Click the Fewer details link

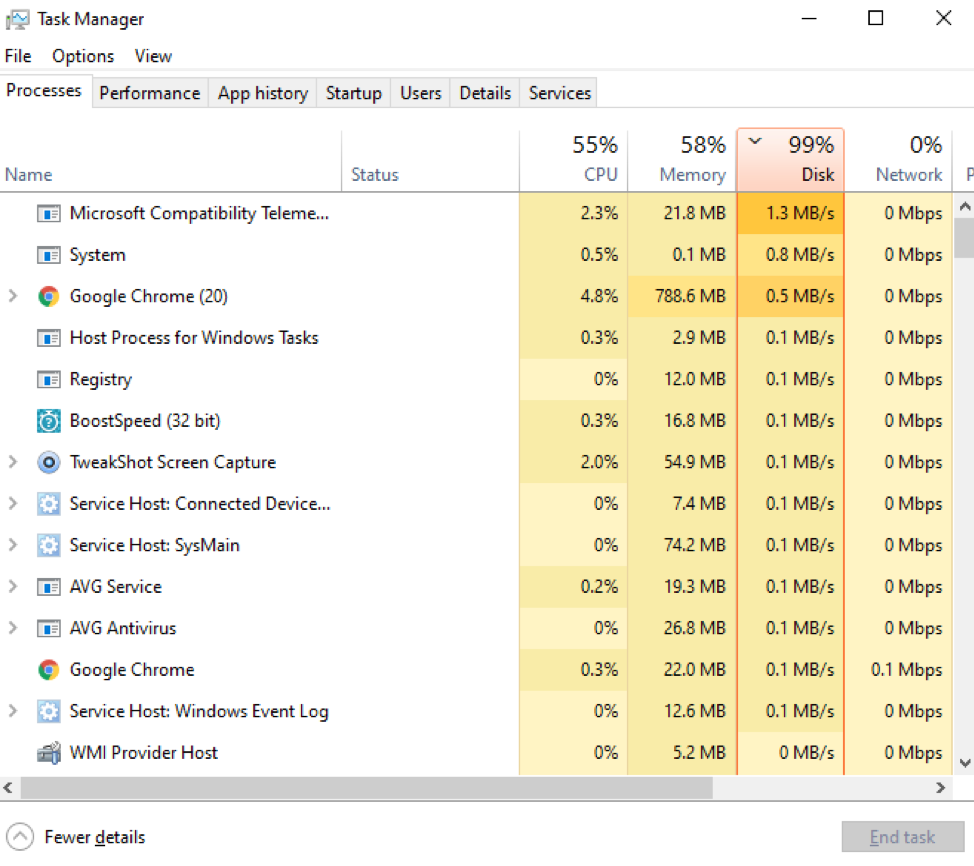(x=95, y=837)
